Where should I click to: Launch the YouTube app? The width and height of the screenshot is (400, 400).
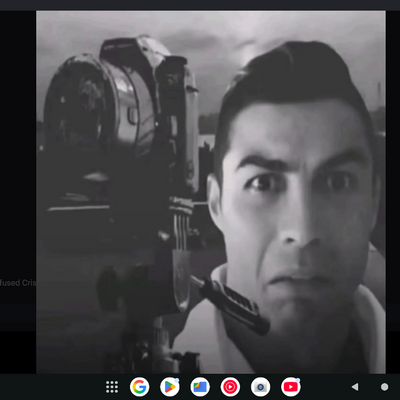(x=291, y=387)
